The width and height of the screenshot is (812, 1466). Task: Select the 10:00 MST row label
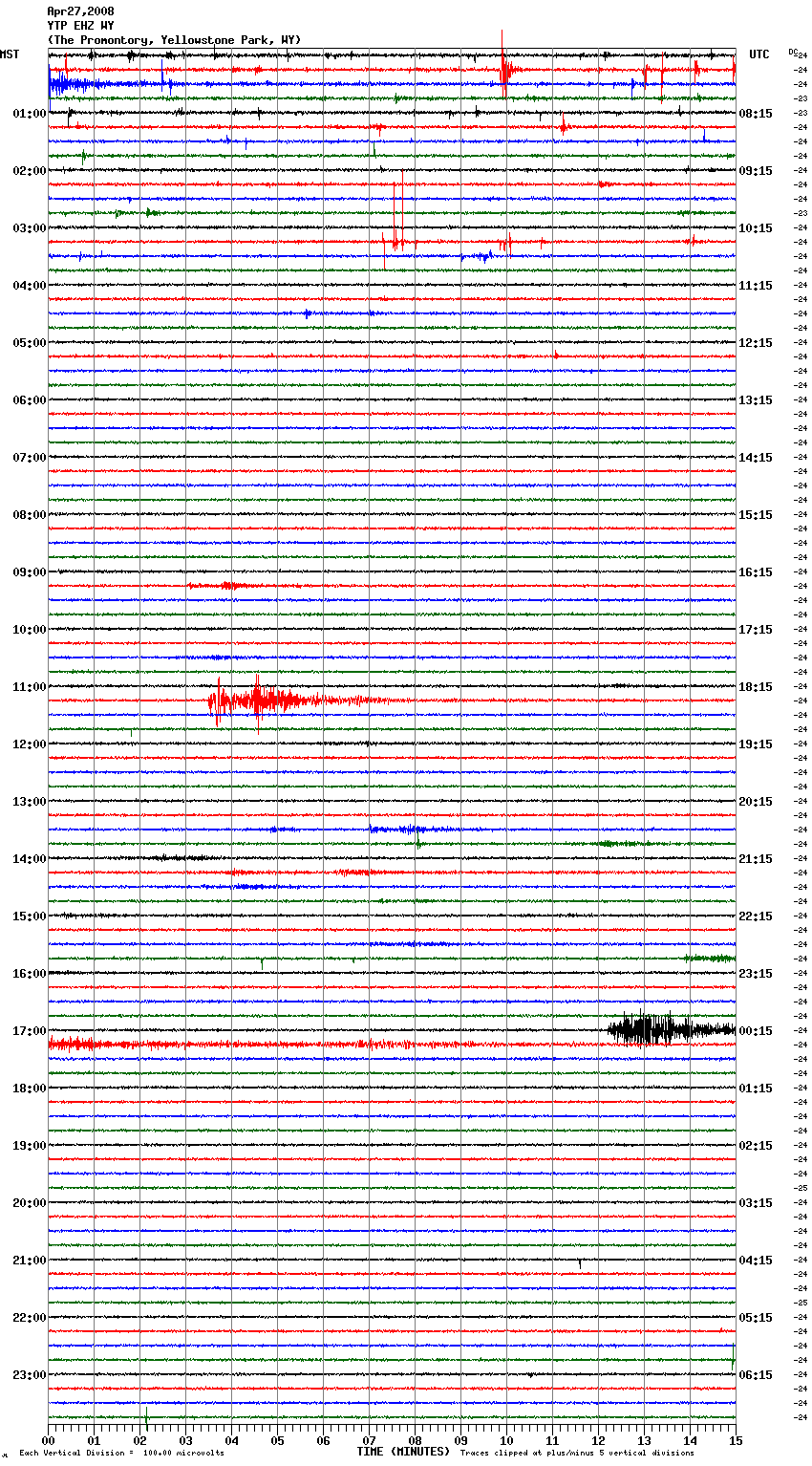click(30, 630)
